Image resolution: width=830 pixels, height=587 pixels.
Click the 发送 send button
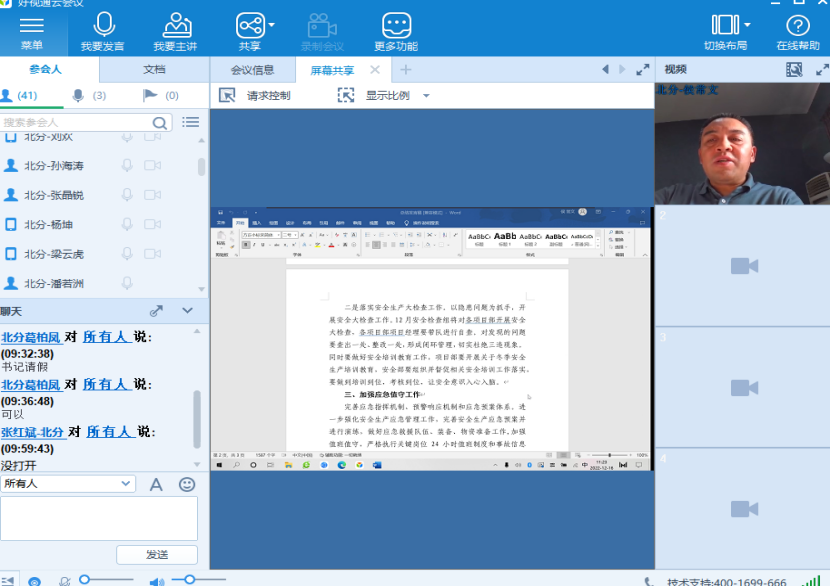[157, 554]
